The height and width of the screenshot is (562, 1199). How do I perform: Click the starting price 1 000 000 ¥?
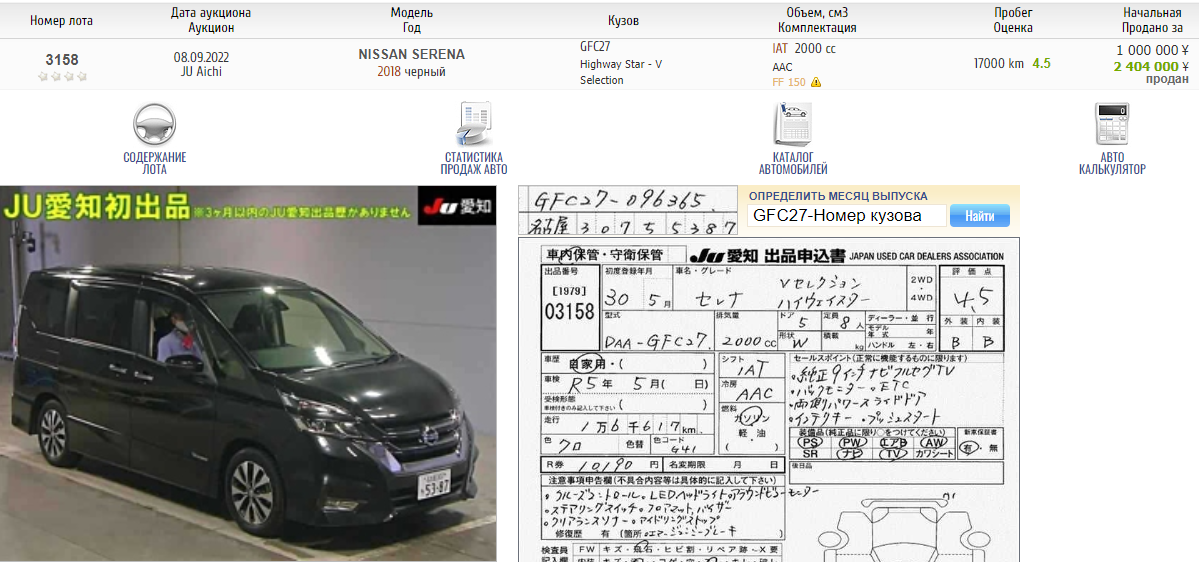pos(1152,51)
